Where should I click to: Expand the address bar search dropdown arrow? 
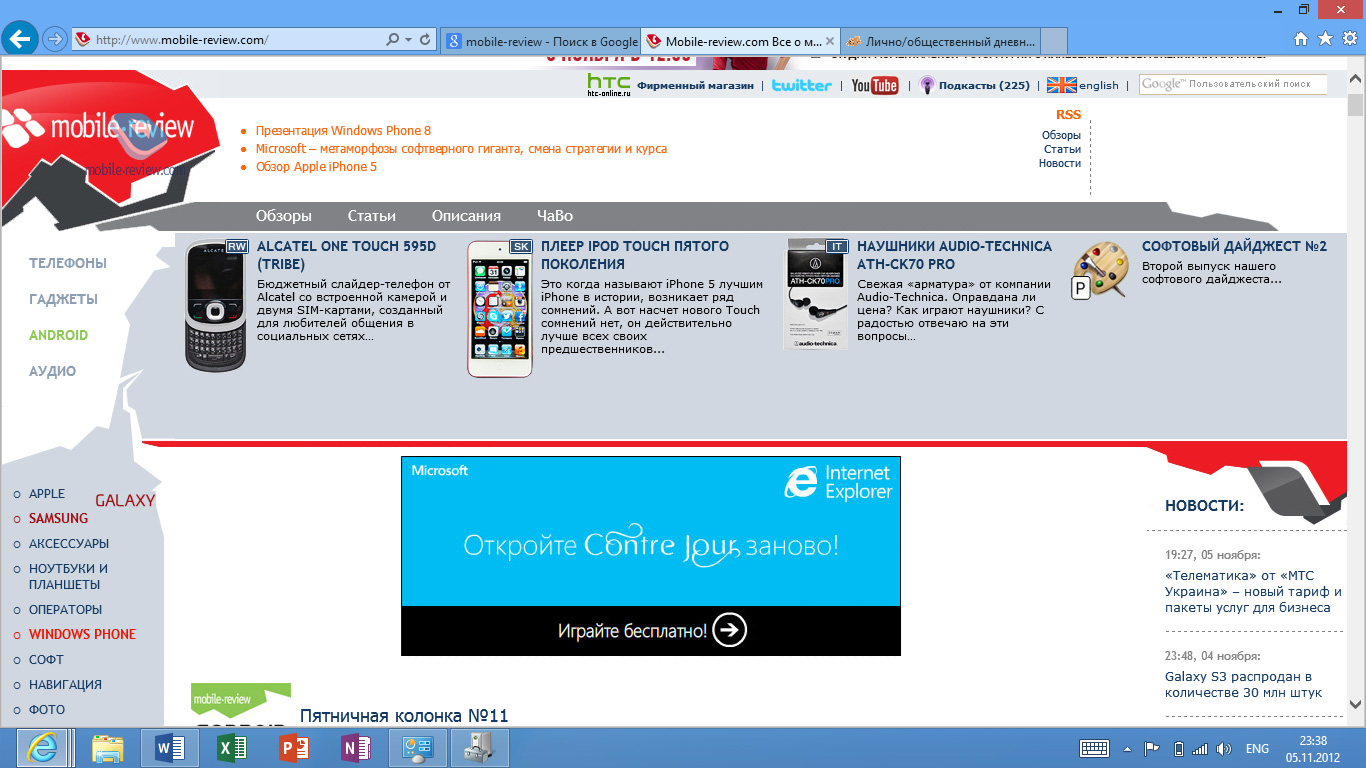(408, 40)
